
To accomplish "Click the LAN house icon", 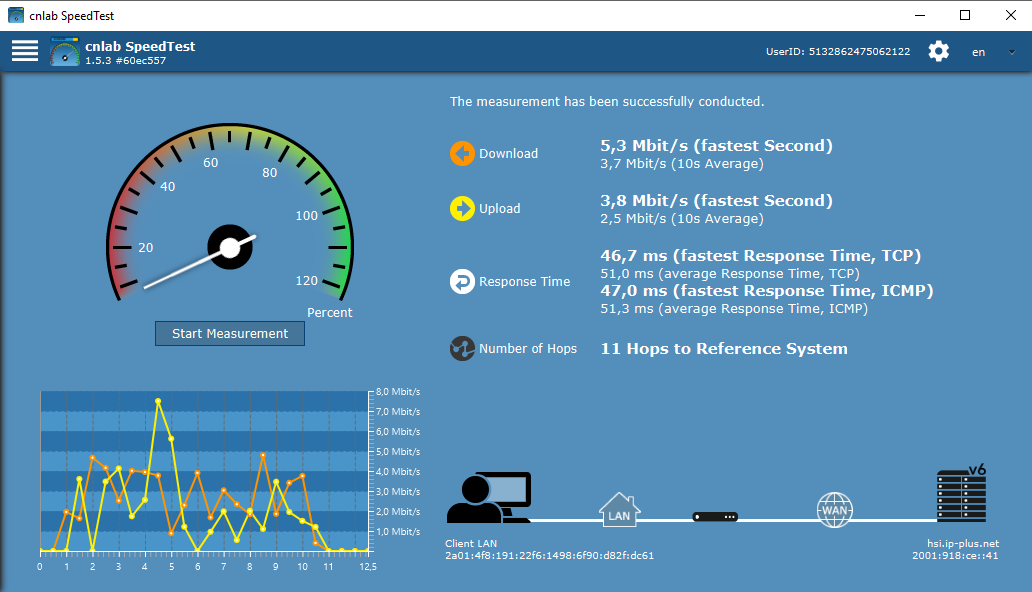I will coord(619,510).
